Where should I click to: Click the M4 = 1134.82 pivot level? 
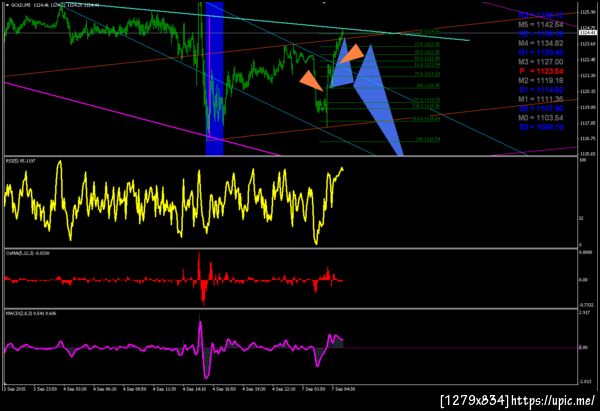pyautogui.click(x=541, y=43)
